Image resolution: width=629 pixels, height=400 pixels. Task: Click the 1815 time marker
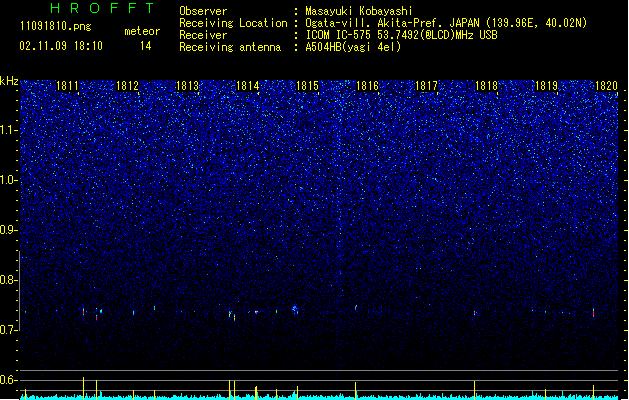[x=307, y=85]
